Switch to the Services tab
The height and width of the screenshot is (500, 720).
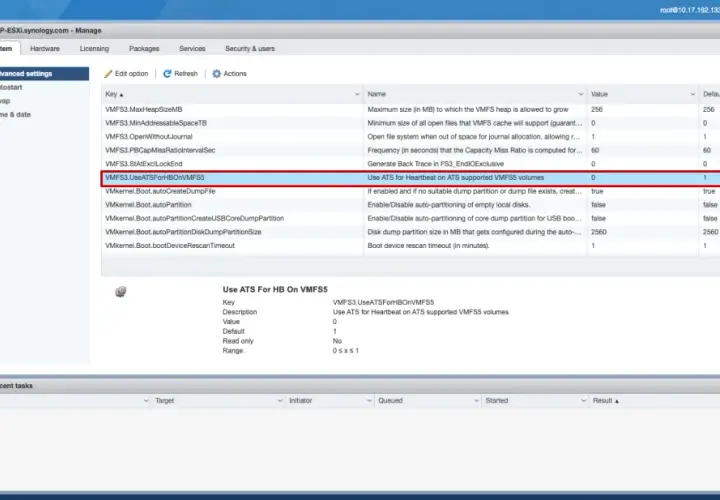(x=192, y=49)
